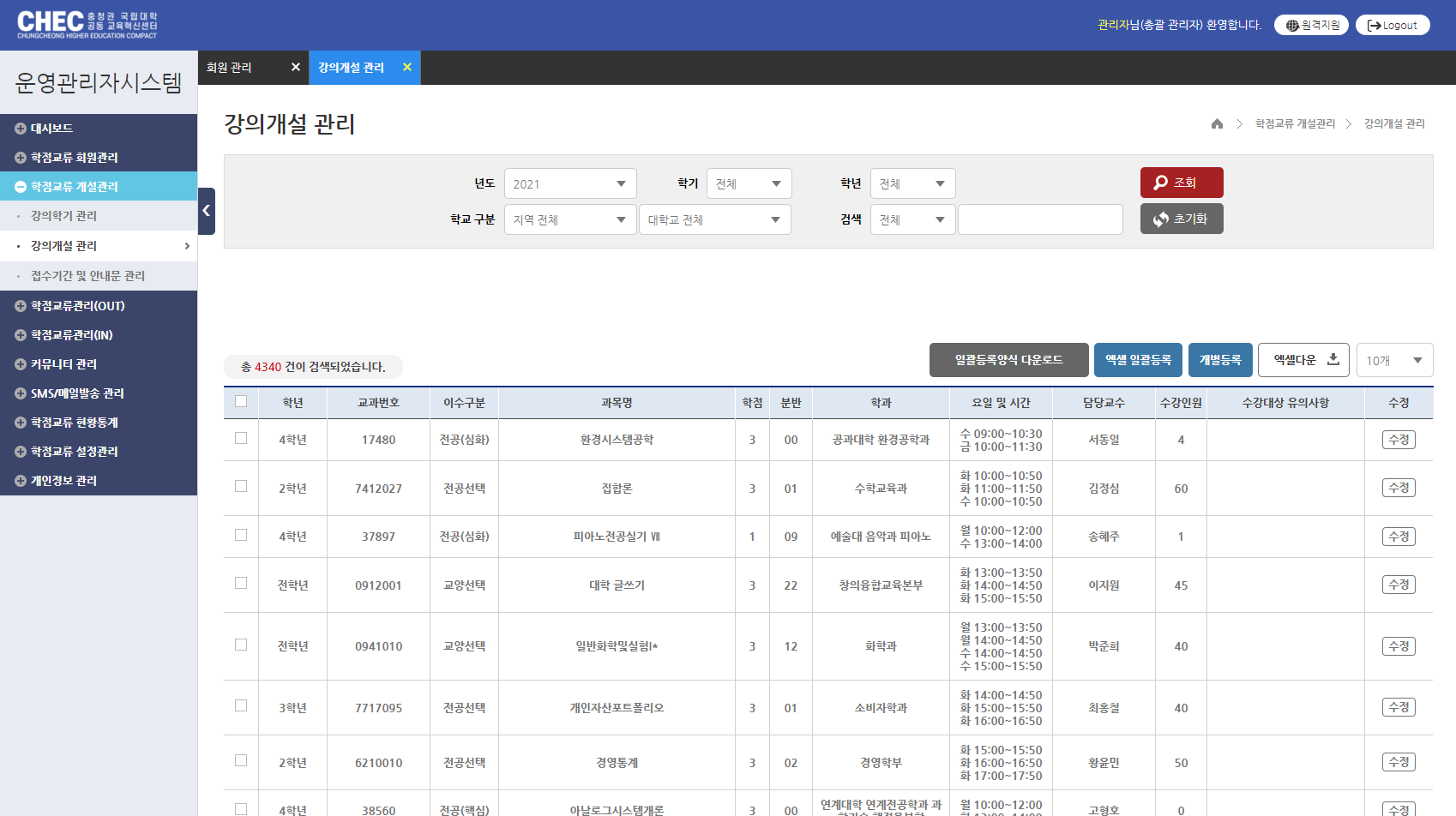
Task: Click course number 7412027
Action: (378, 489)
